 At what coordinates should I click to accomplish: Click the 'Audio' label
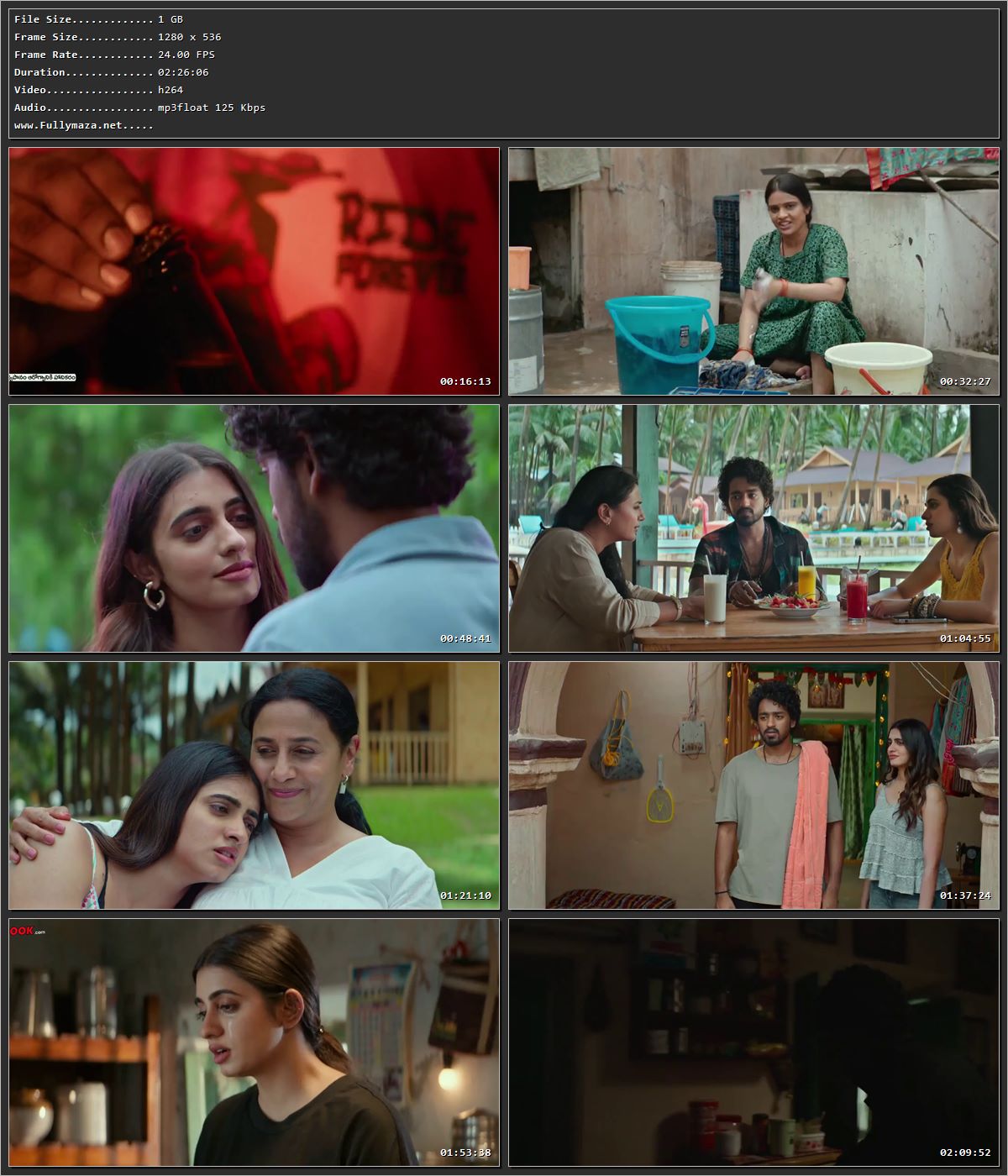click(x=30, y=108)
